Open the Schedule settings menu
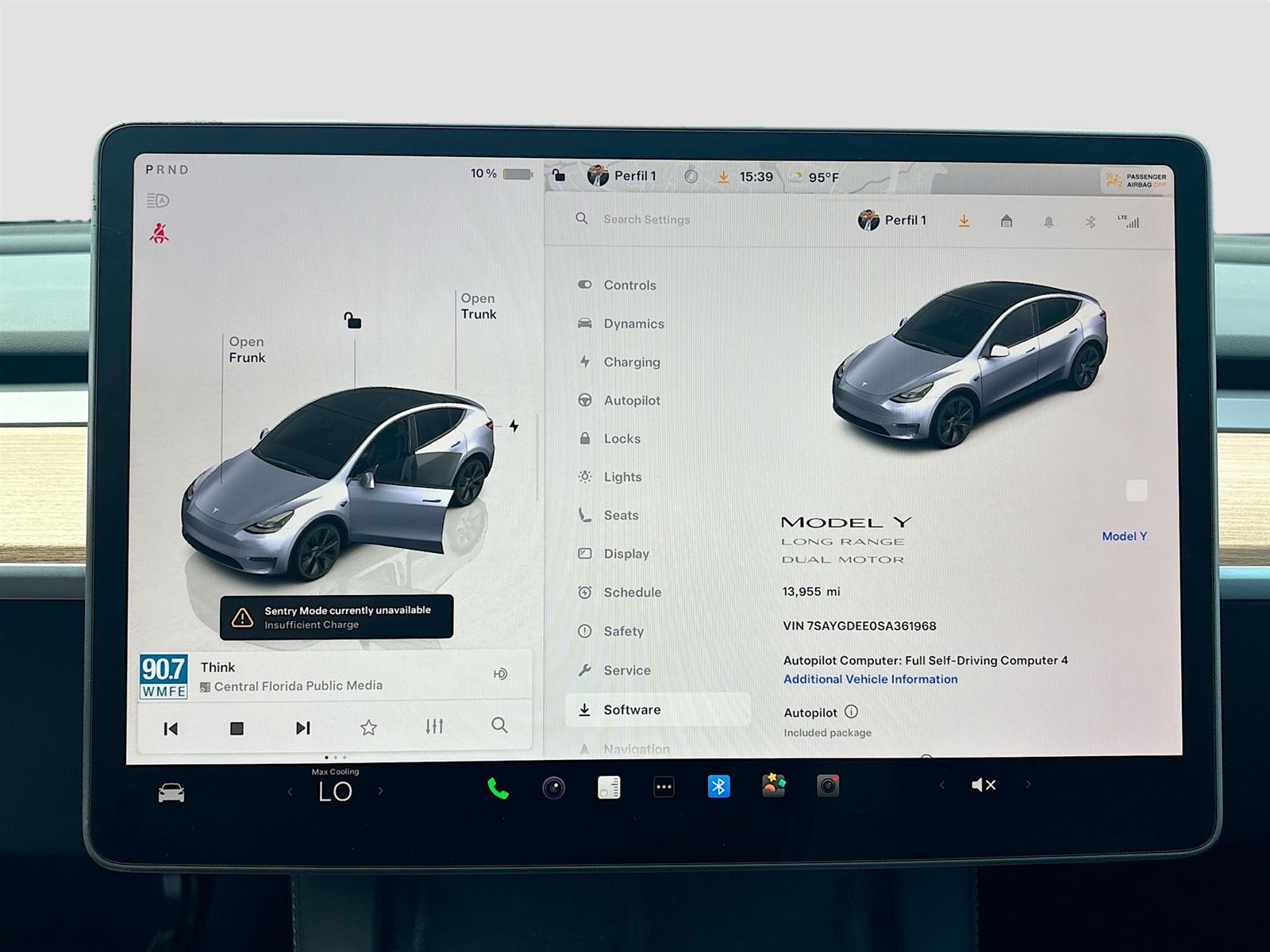Viewport: 1270px width, 952px height. point(619,593)
